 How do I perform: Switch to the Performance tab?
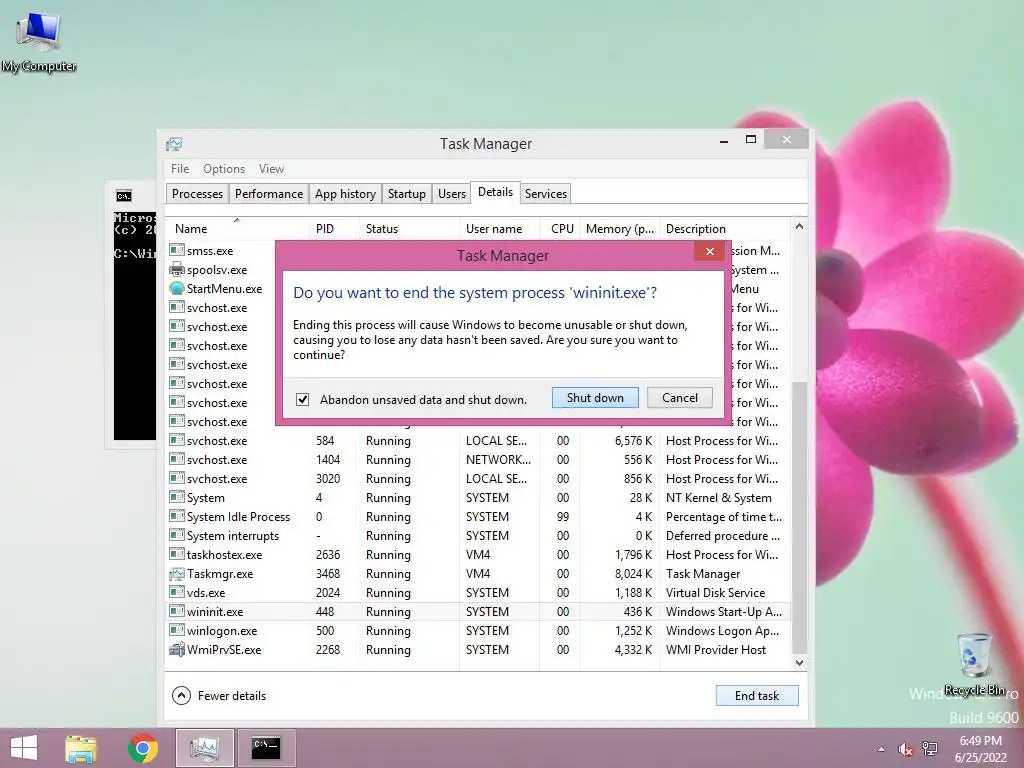pyautogui.click(x=268, y=193)
